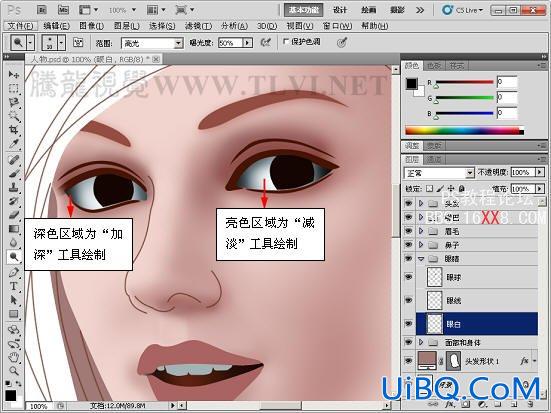Image resolution: width=551 pixels, height=413 pixels.
Task: Lock layer position with move icon
Action: coord(451,189)
